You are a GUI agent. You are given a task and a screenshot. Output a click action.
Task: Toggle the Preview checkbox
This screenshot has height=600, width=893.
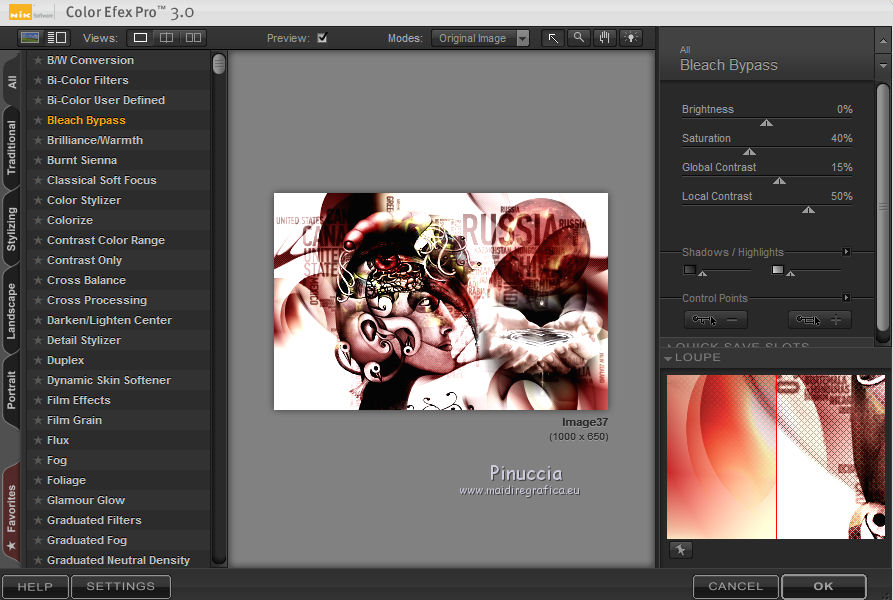click(x=322, y=38)
